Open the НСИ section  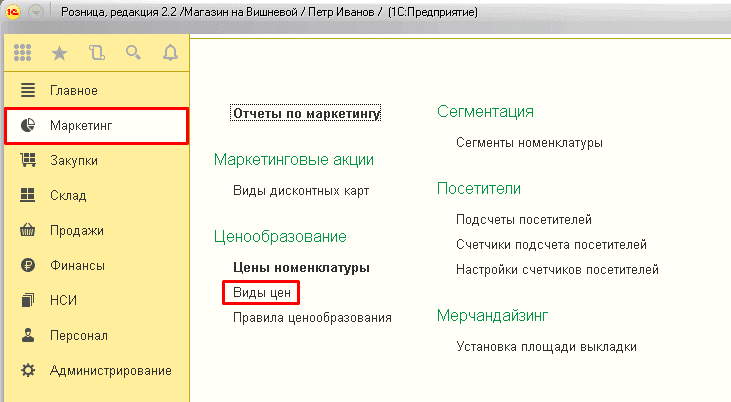pos(63,300)
